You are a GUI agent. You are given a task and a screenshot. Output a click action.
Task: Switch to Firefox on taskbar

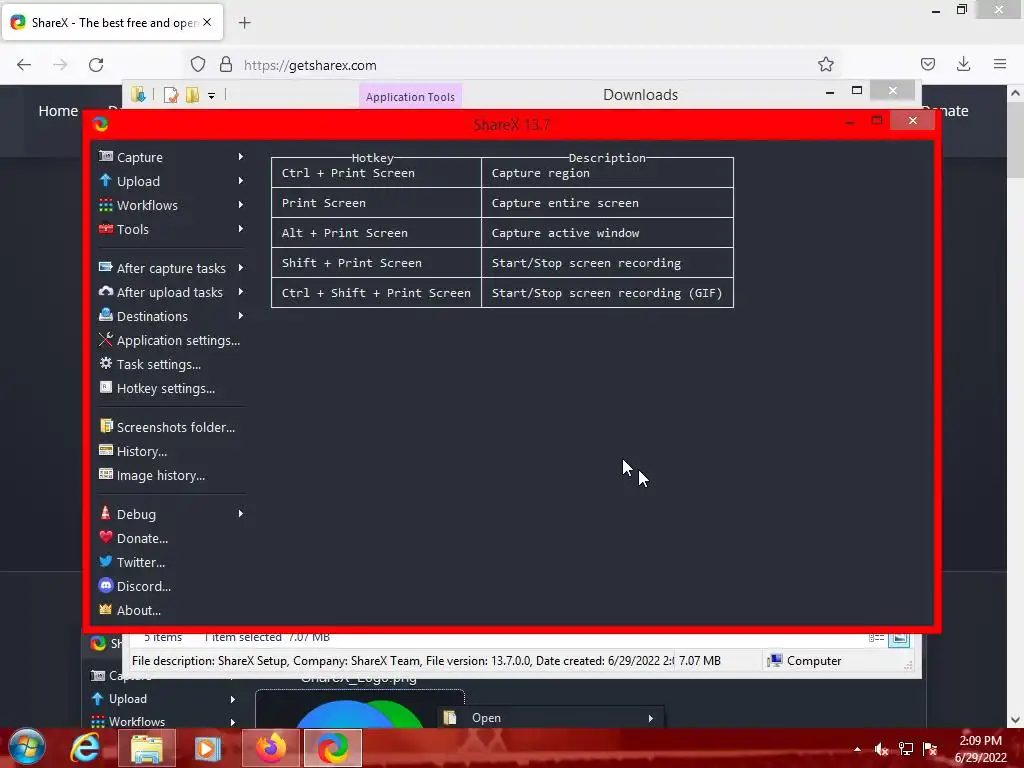270,748
